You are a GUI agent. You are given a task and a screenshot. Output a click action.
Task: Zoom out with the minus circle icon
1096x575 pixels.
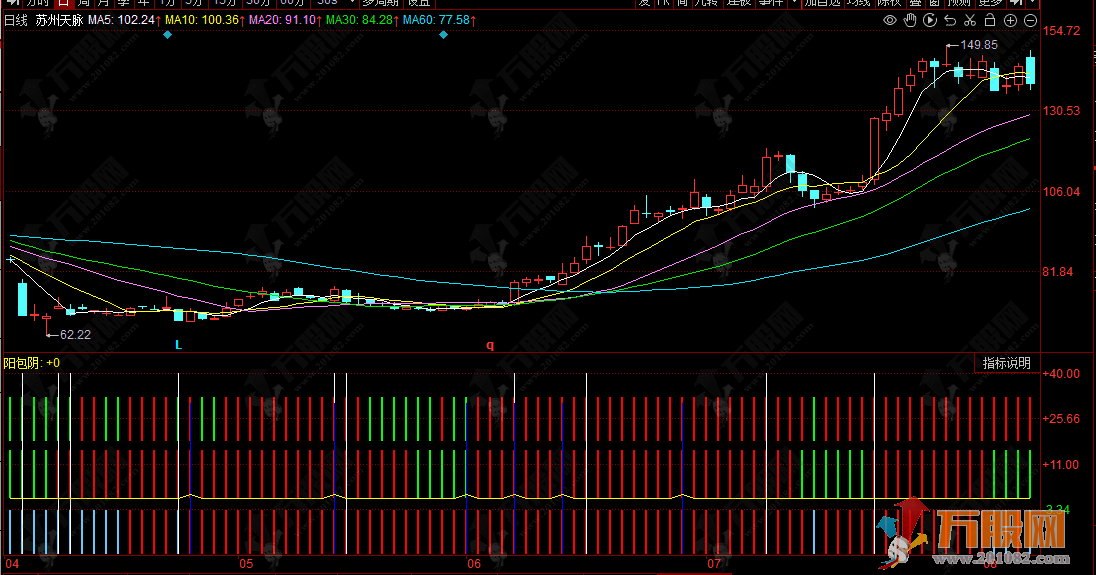1030,20
